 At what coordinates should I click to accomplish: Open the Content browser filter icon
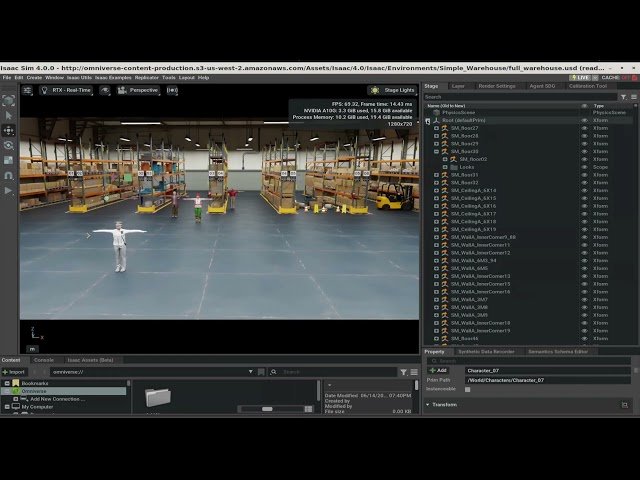click(404, 372)
